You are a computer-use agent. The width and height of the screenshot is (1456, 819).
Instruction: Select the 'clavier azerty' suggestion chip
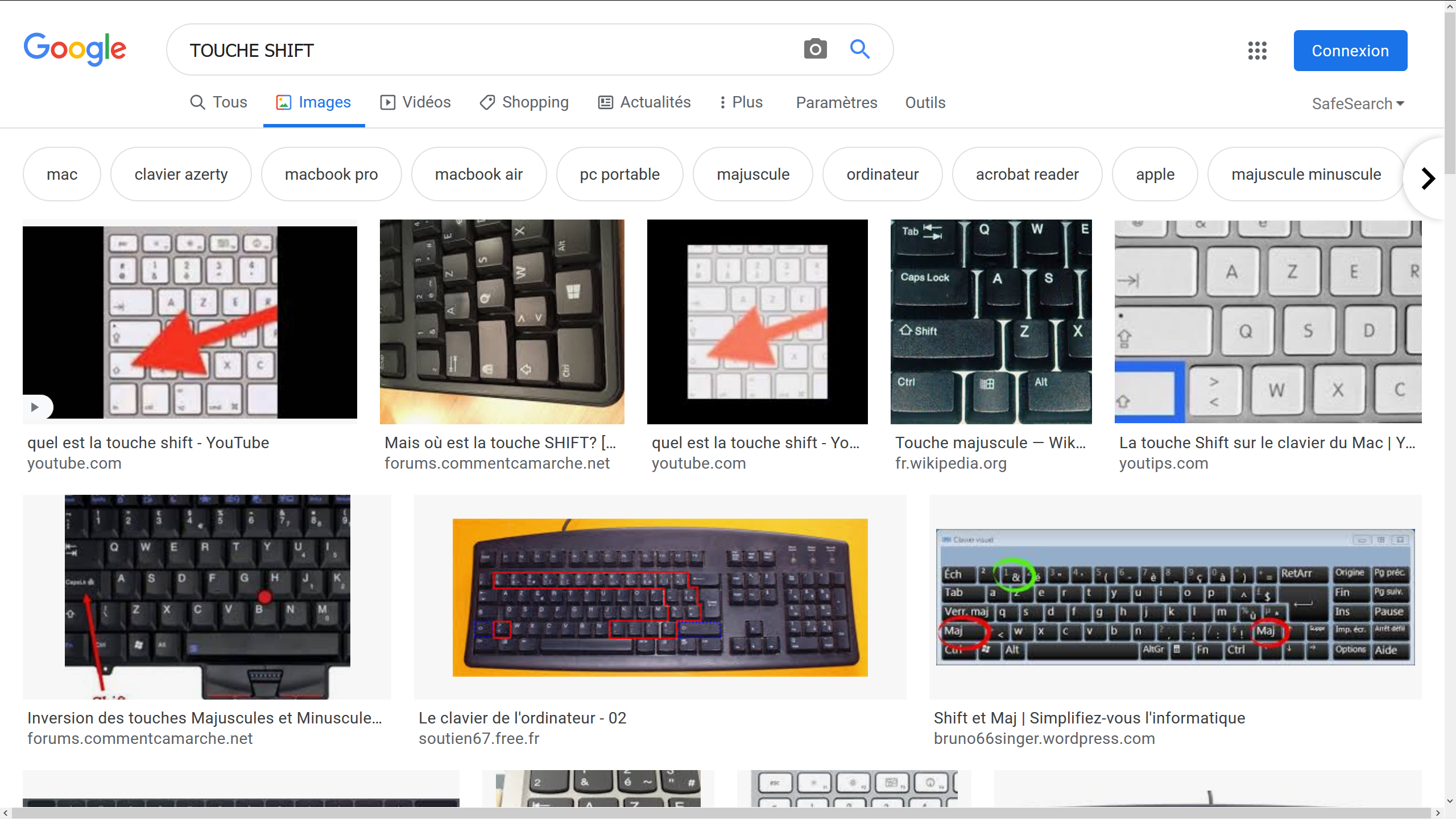181,174
